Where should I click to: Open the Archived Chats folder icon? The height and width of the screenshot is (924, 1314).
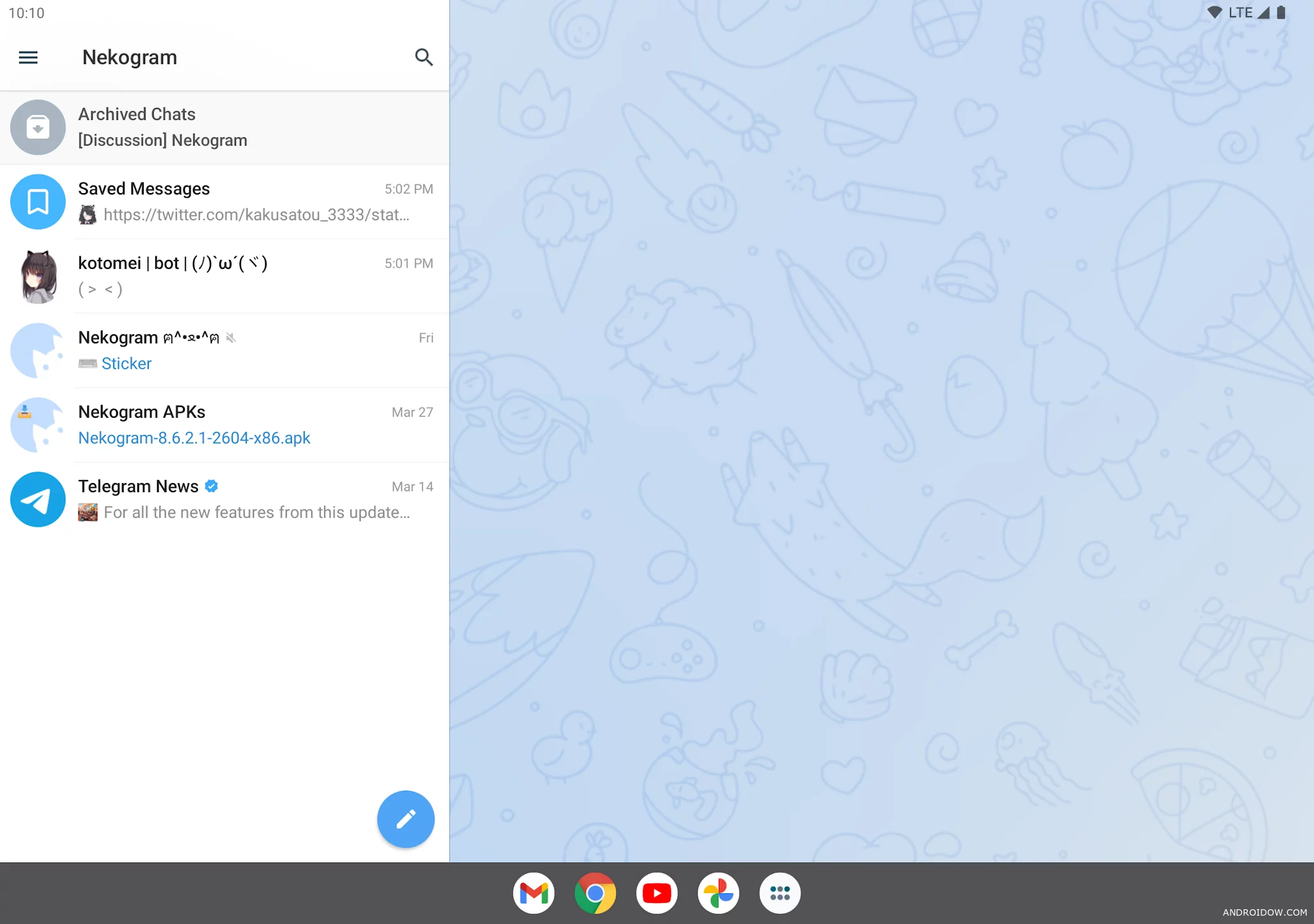point(38,127)
